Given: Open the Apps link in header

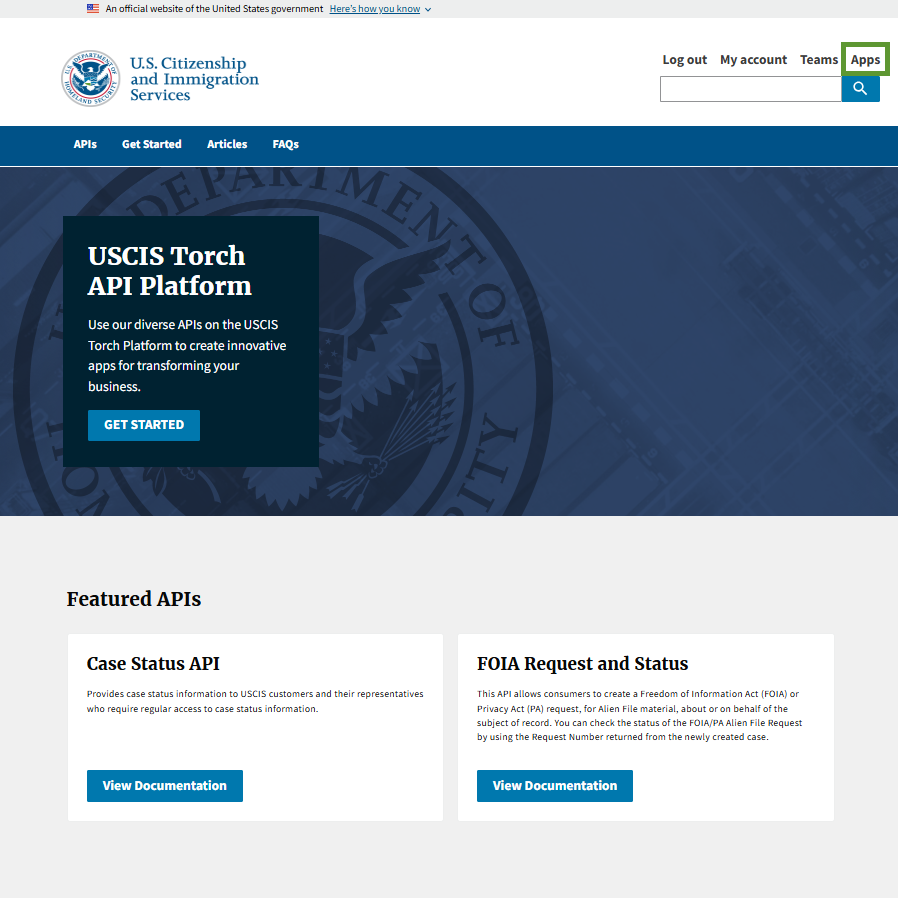Looking at the screenshot, I should [x=865, y=60].
